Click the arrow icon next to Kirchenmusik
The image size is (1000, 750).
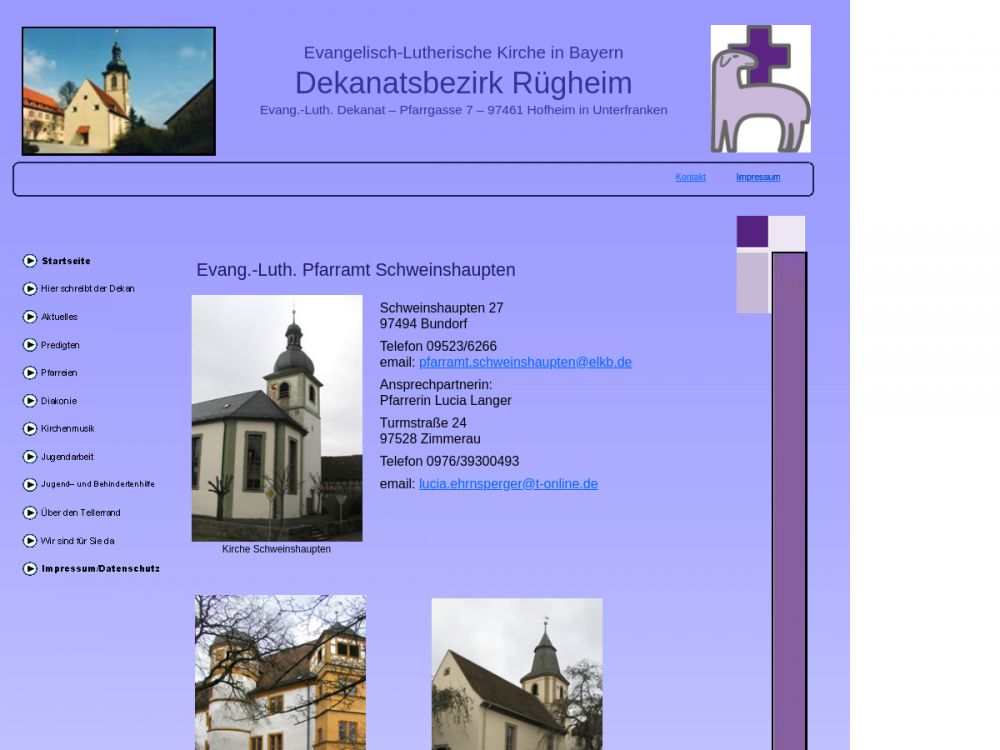[30, 429]
